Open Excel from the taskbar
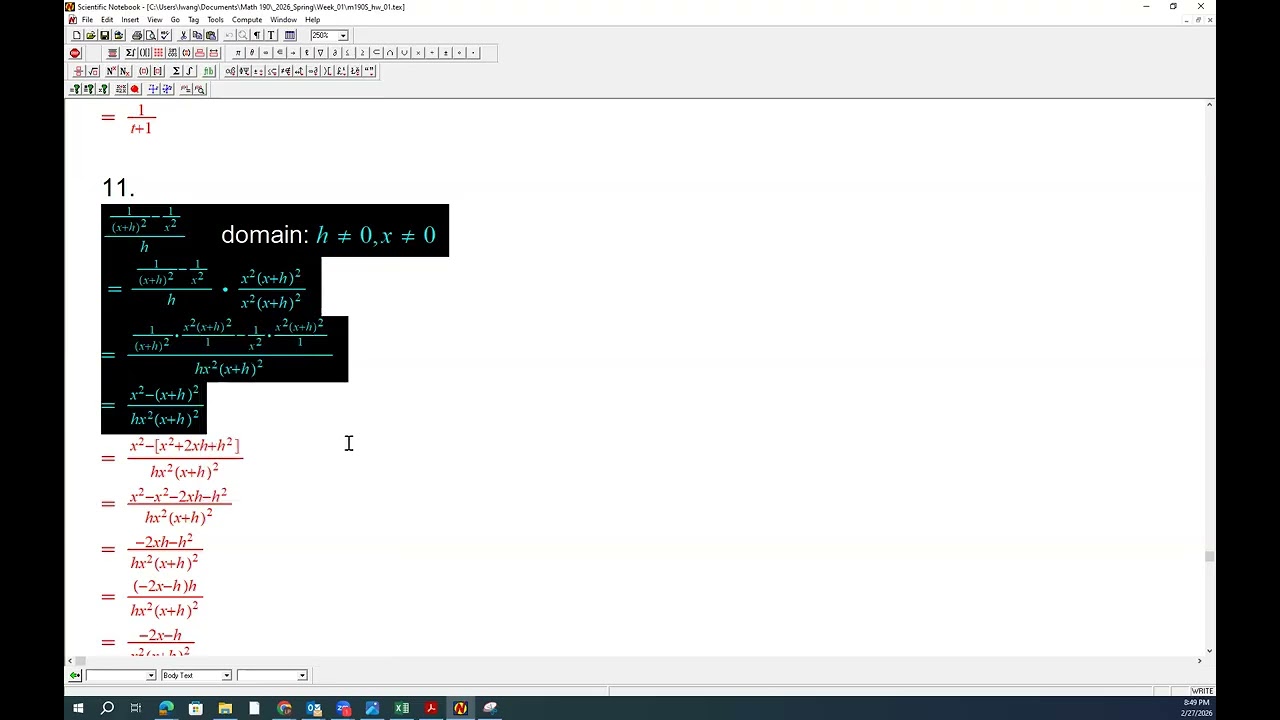Viewport: 1280px width, 720px height. point(401,708)
